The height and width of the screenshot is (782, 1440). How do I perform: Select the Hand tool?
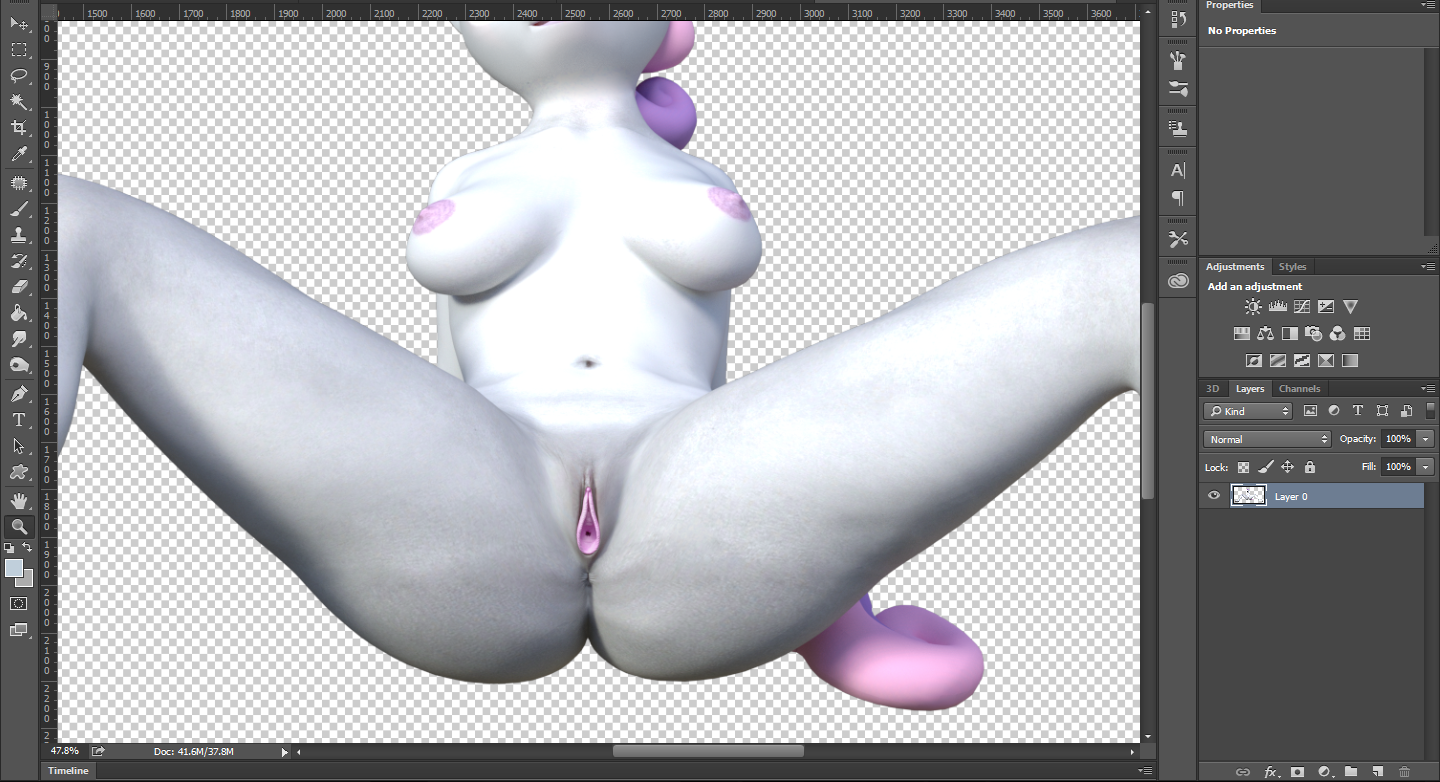pyautogui.click(x=19, y=500)
